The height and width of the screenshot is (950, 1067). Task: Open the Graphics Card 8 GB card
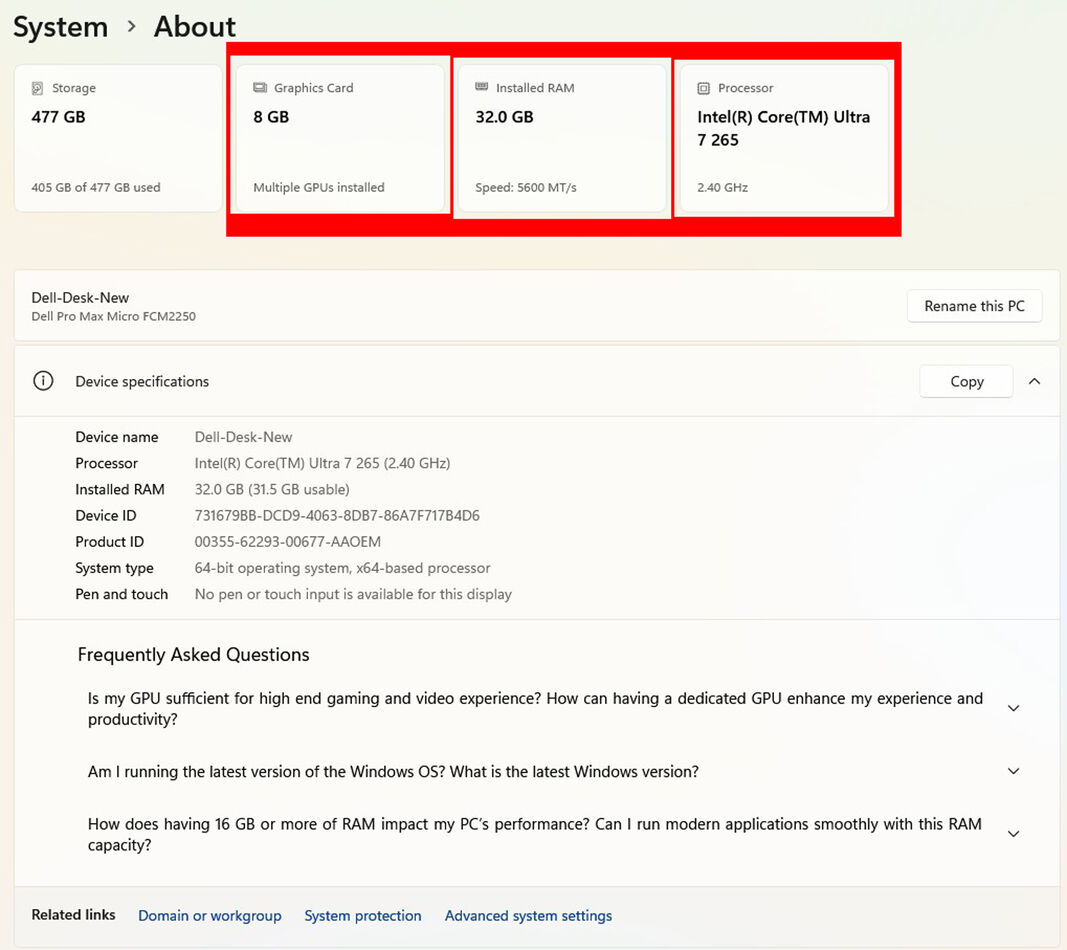[x=340, y=138]
